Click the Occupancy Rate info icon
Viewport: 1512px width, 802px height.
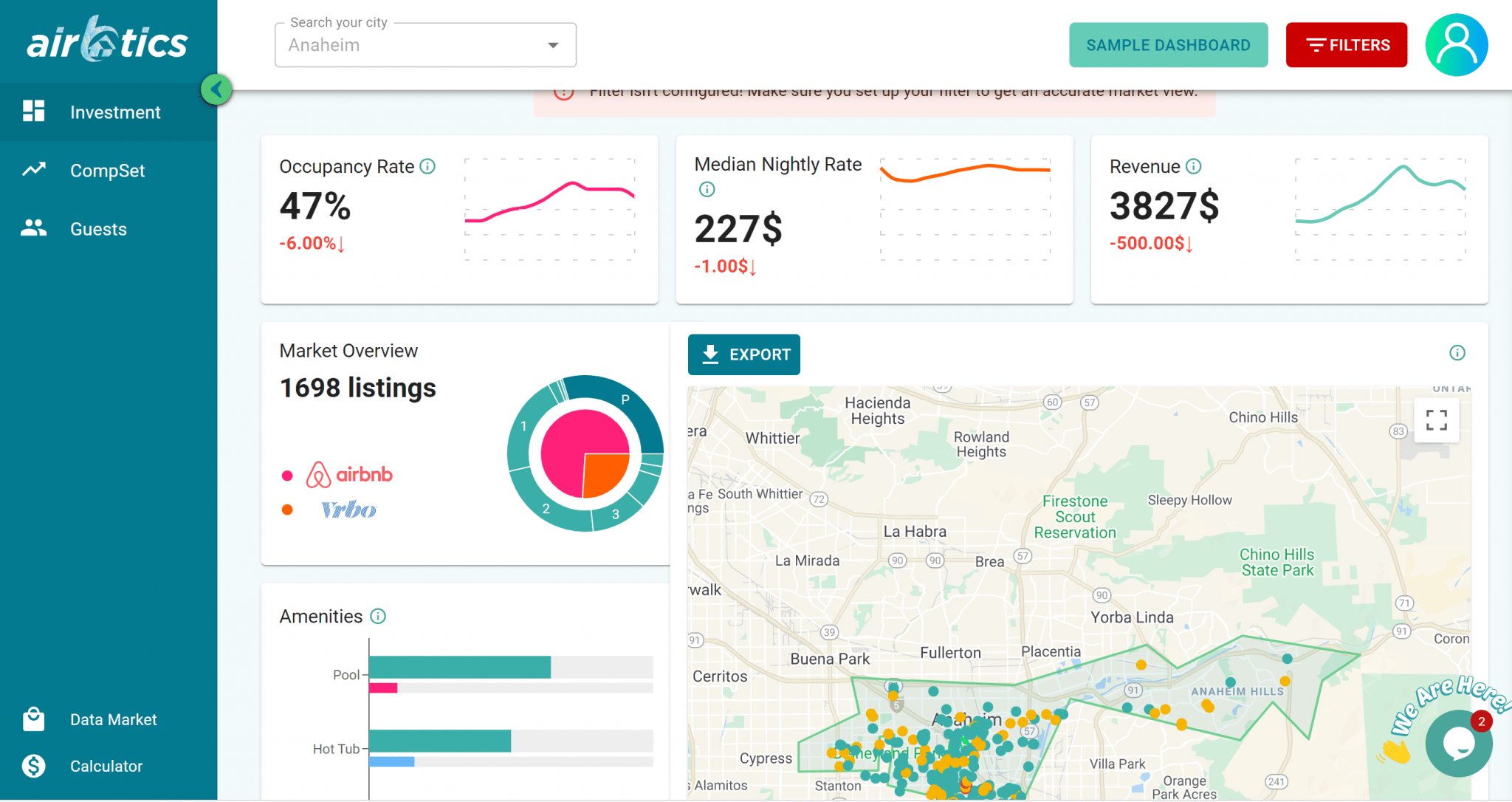point(428,166)
